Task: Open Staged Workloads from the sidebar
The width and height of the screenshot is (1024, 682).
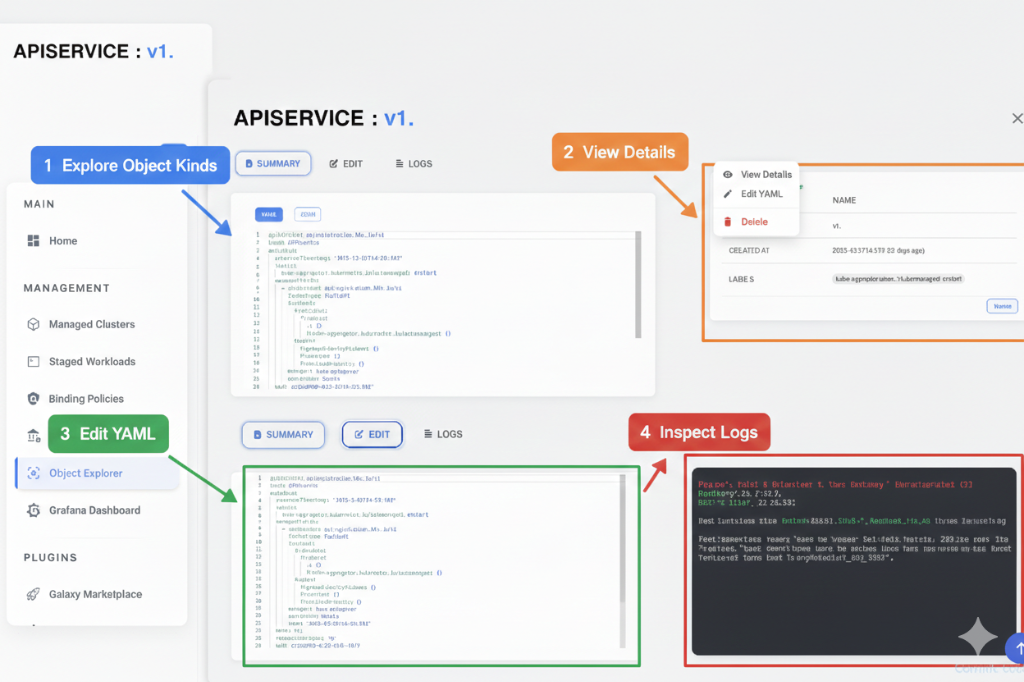Action: [34, 361]
